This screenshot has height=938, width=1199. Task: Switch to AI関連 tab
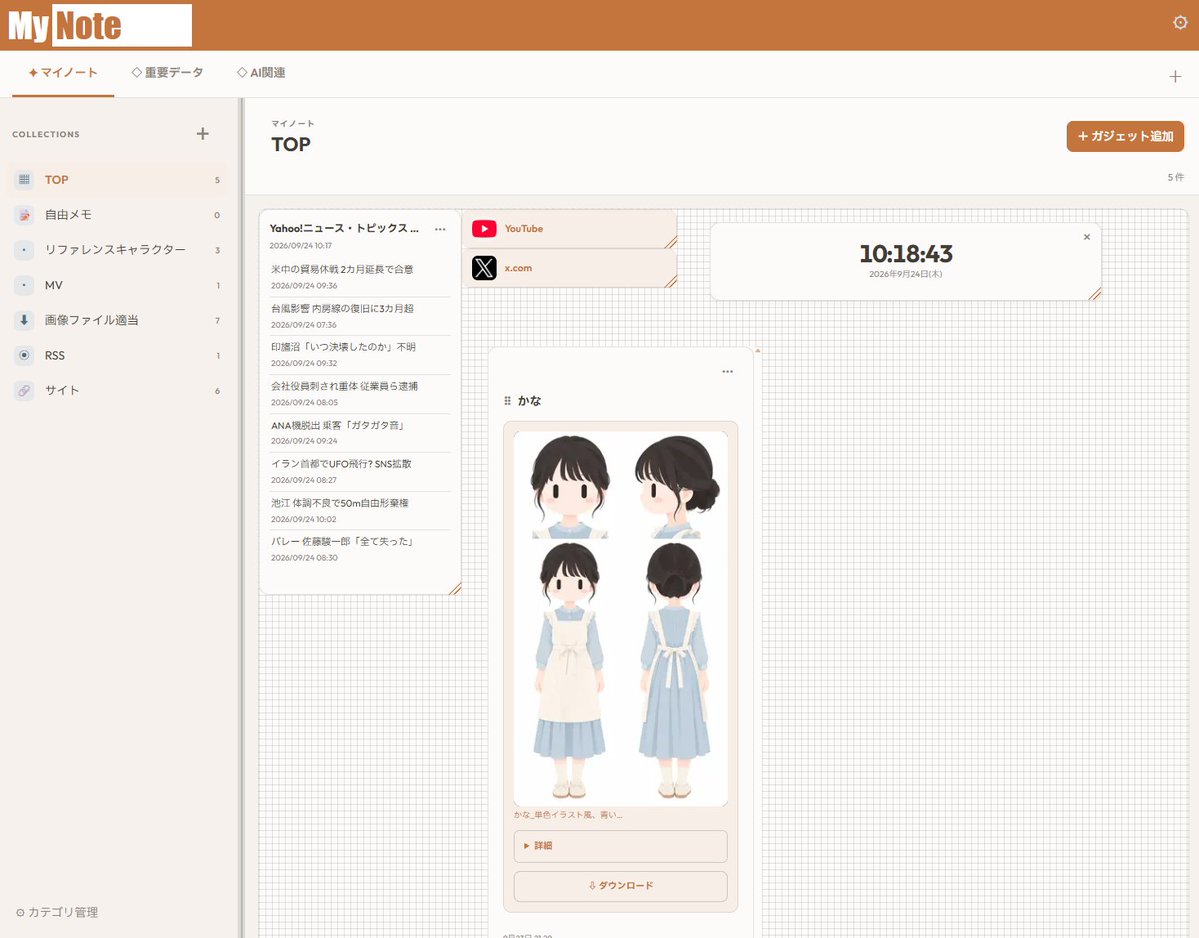pyautogui.click(x=261, y=73)
